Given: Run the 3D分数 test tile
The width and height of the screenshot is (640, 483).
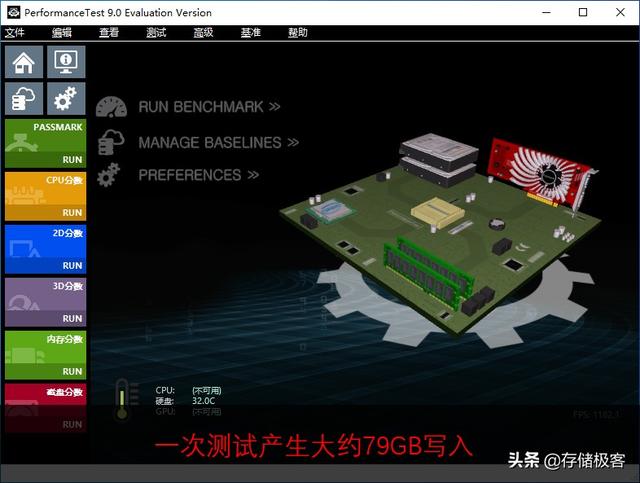Looking at the screenshot, I should coord(45,302).
